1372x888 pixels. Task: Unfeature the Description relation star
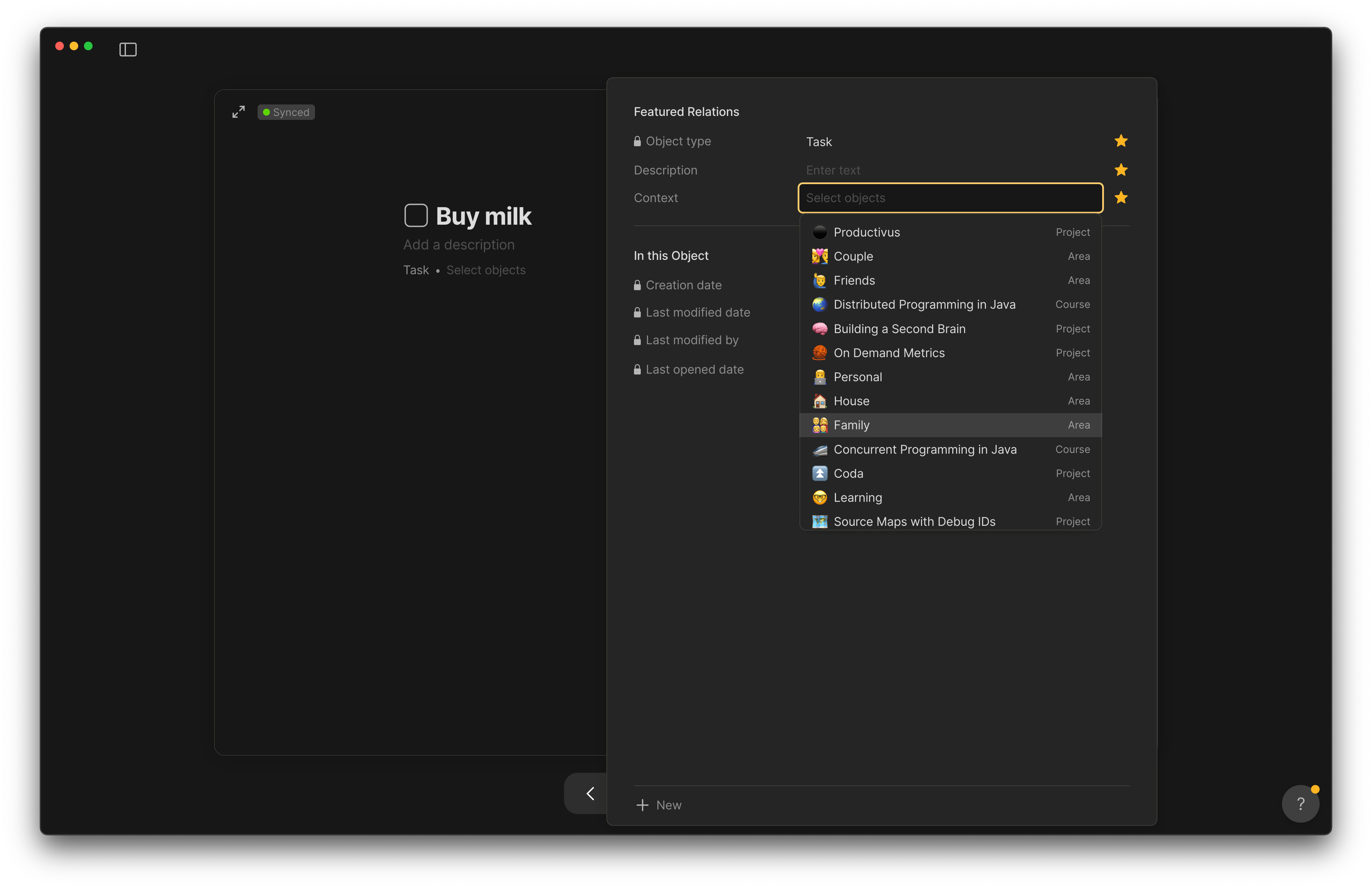tap(1121, 170)
